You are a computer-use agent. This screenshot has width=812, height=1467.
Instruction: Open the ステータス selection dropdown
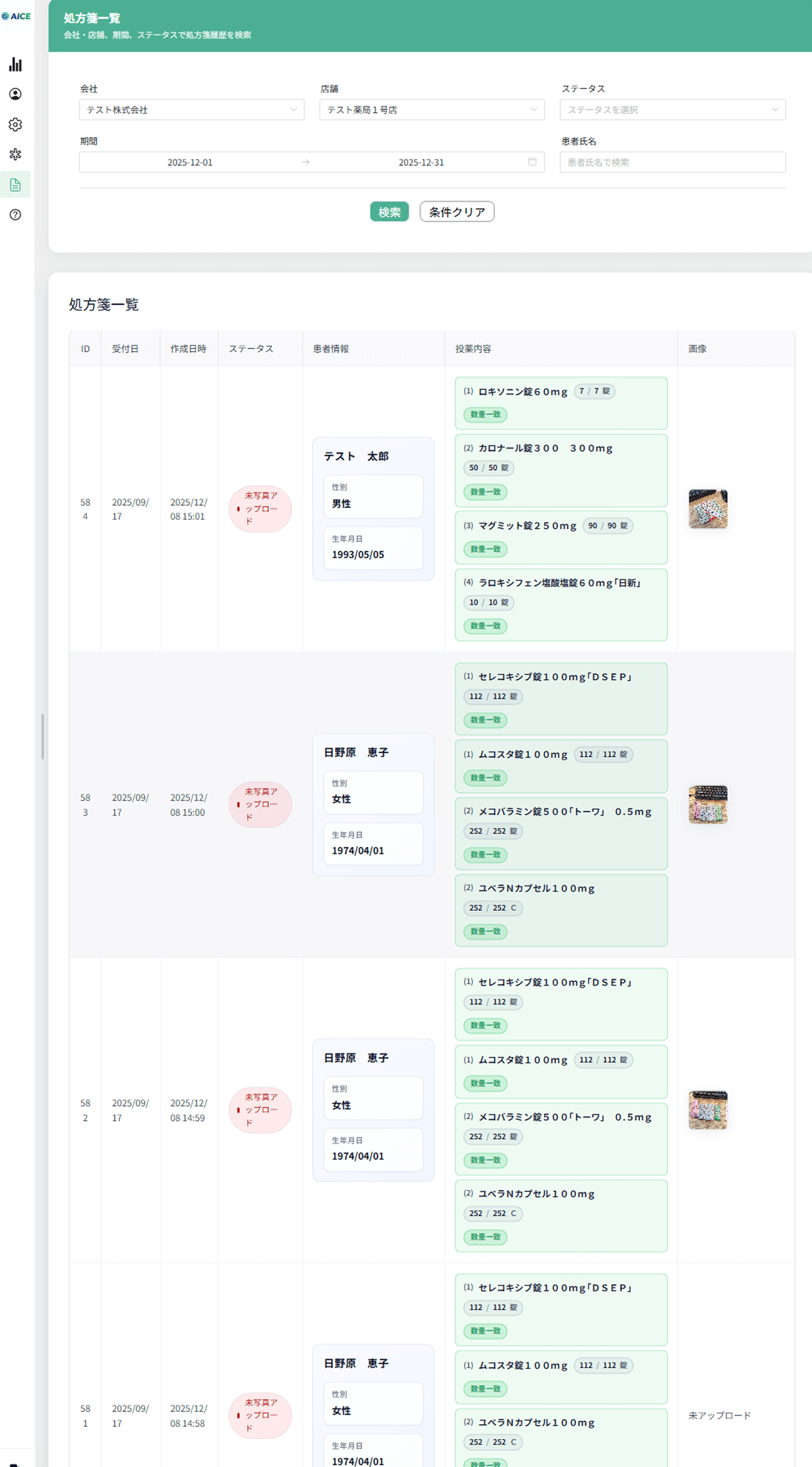click(x=672, y=110)
